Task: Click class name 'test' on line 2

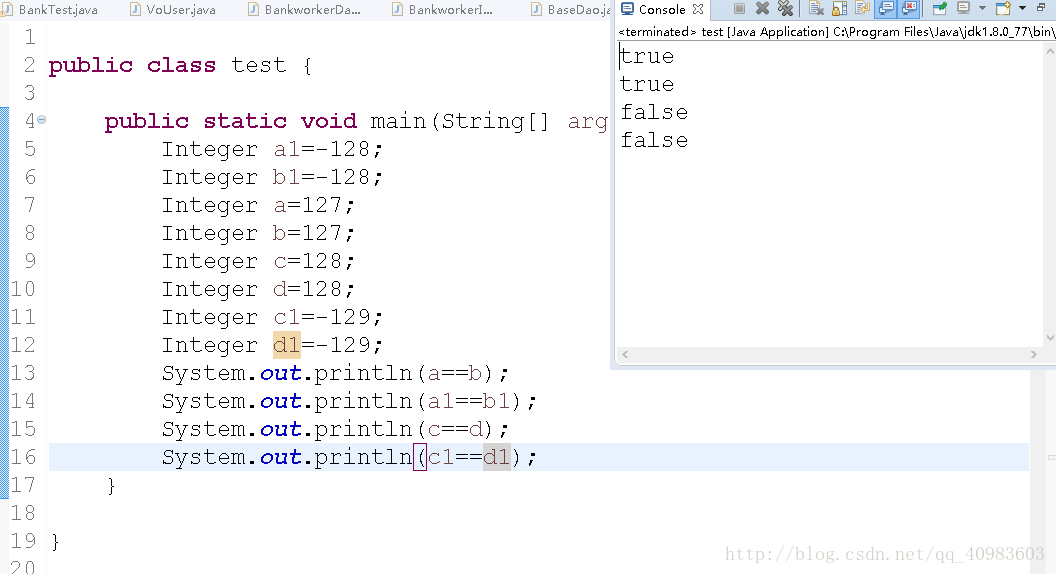Action: click(x=259, y=65)
